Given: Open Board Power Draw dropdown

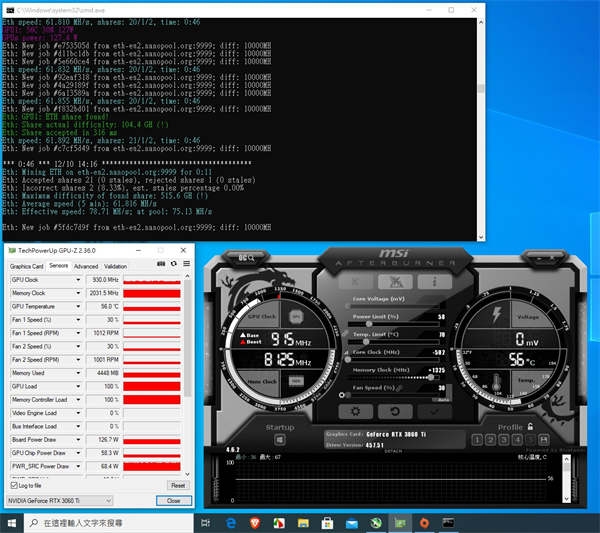Looking at the screenshot, I should (78, 440).
